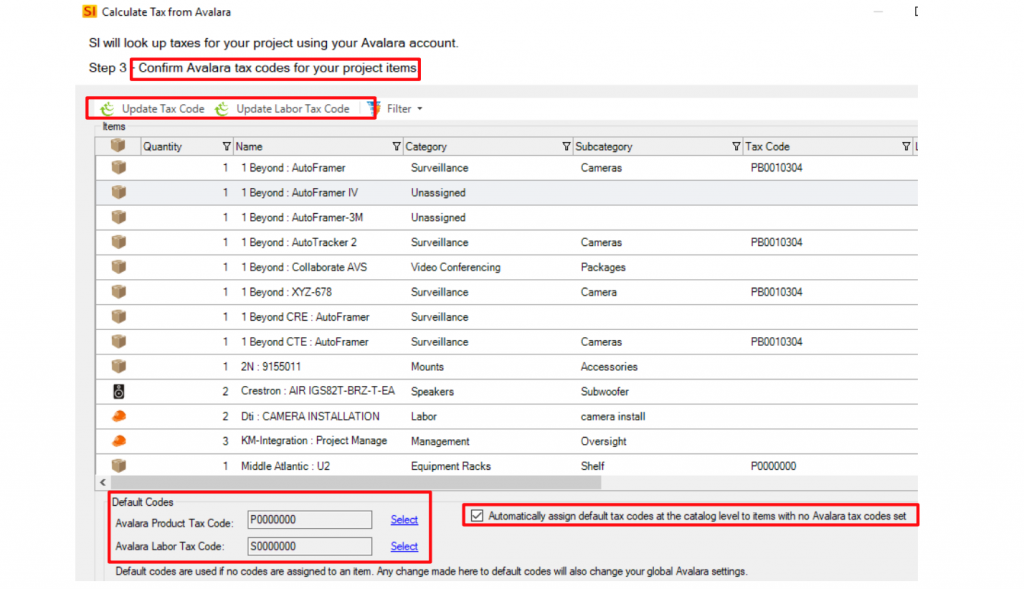Click the box icon for Collaborate AVS row
1024x589 pixels.
(x=118, y=266)
